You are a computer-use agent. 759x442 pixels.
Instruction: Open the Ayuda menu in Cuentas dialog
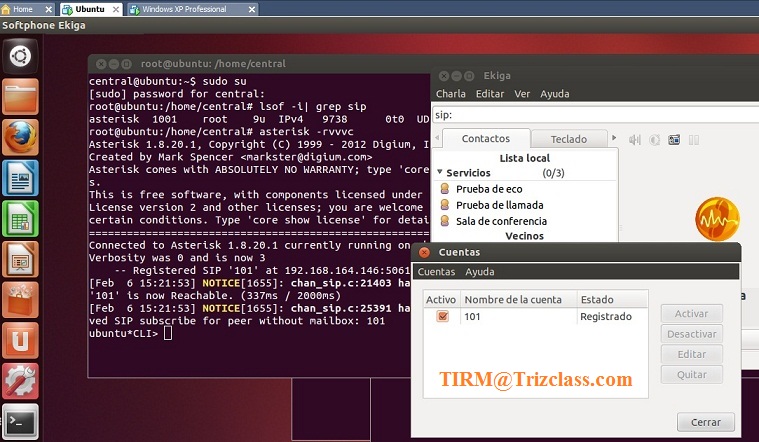[480, 272]
